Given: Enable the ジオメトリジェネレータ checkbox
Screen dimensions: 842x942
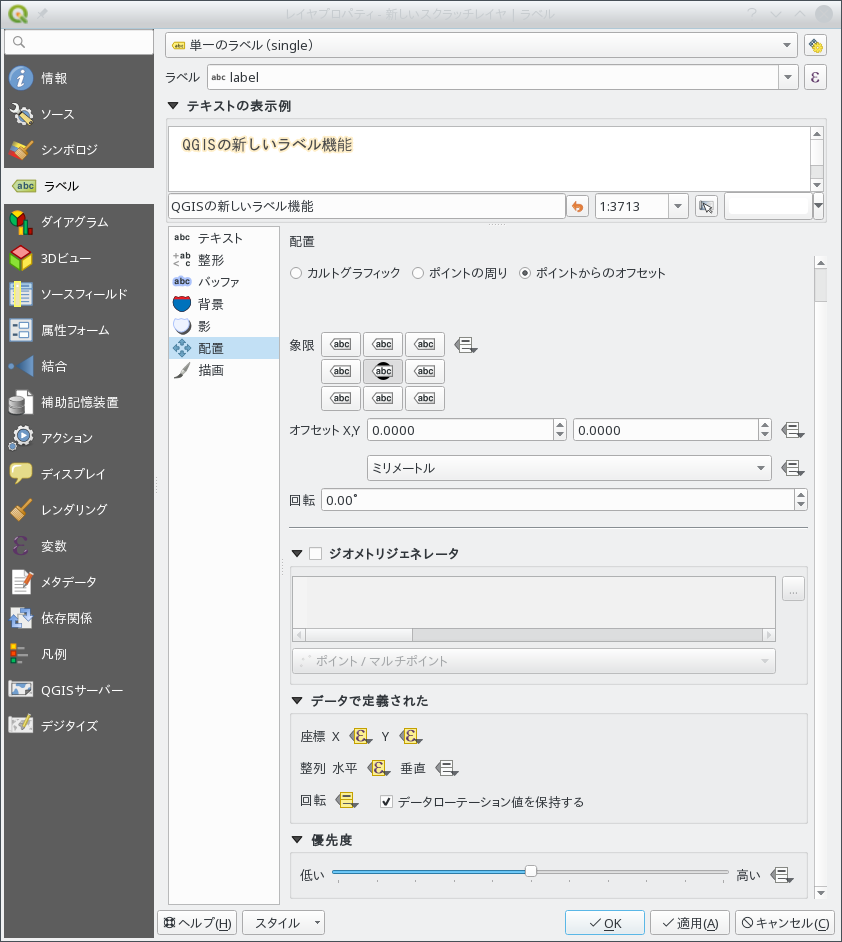Looking at the screenshot, I should coord(316,553).
